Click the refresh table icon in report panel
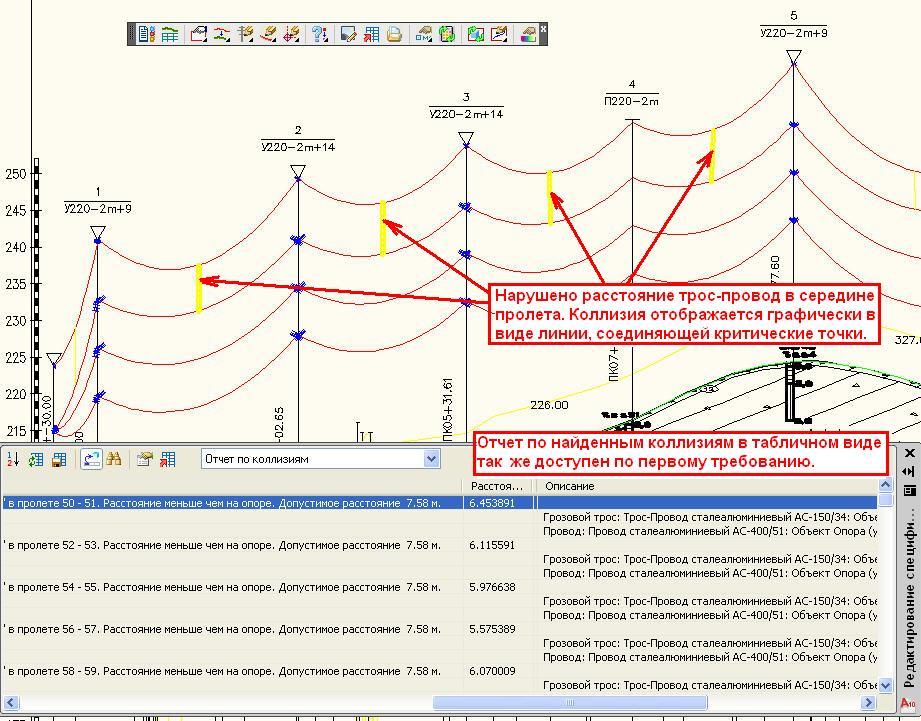 36,459
